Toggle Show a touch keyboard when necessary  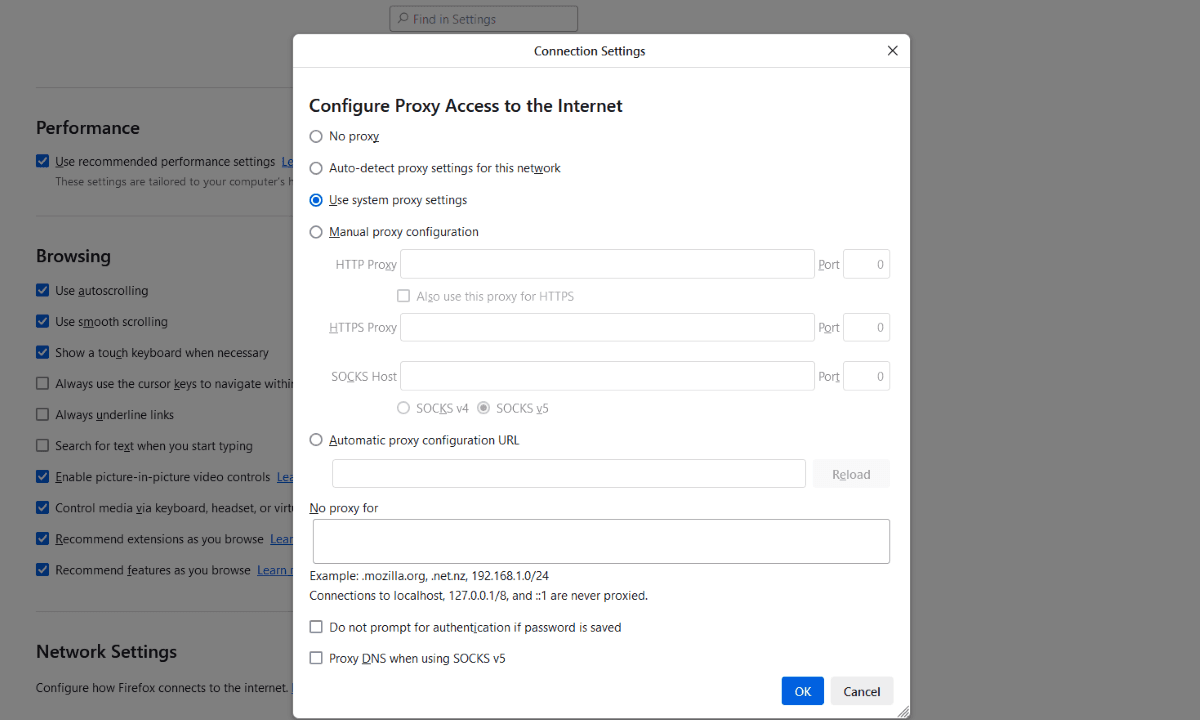[x=42, y=352]
